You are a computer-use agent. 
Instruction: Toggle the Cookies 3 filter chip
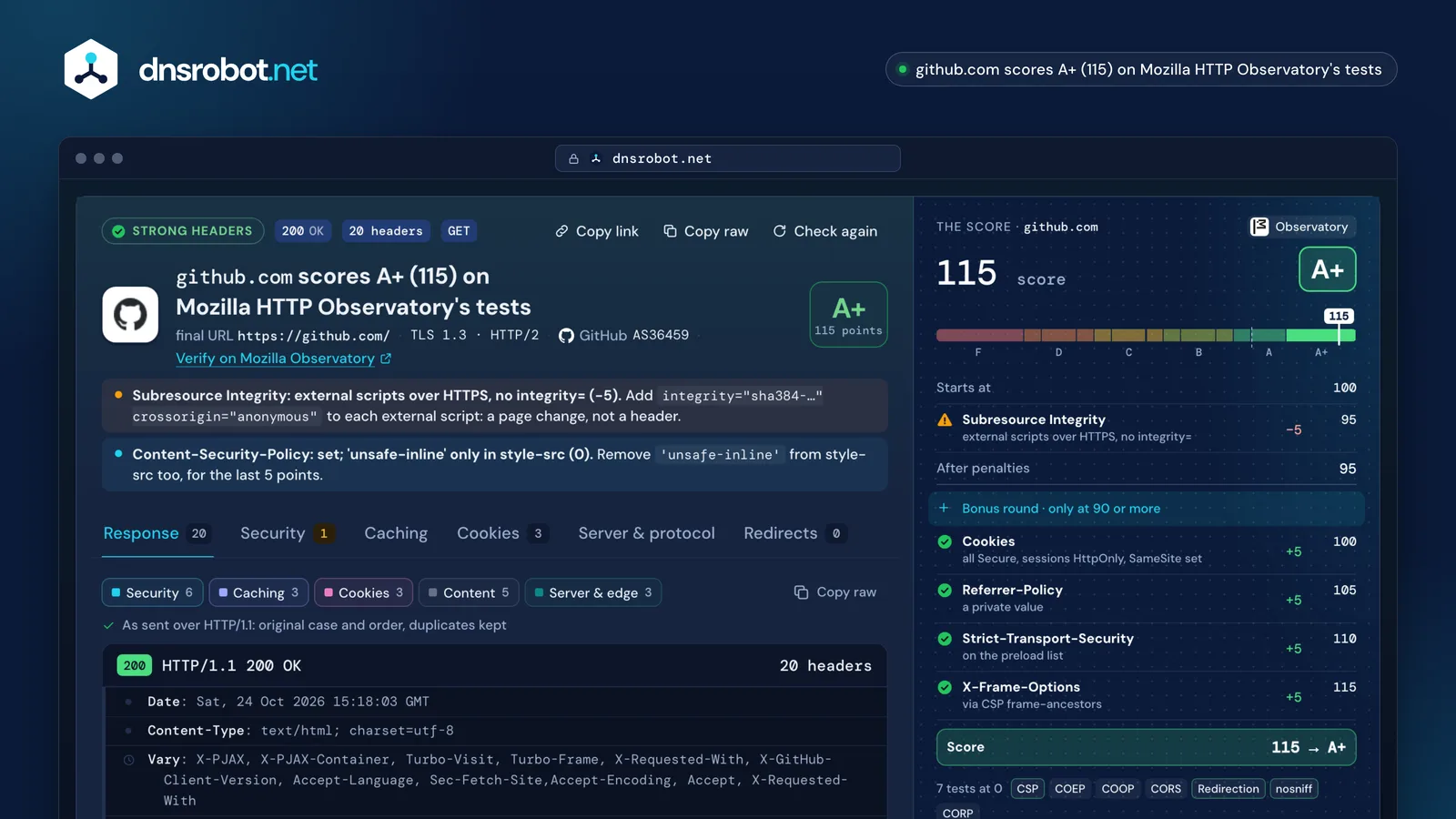click(x=364, y=592)
